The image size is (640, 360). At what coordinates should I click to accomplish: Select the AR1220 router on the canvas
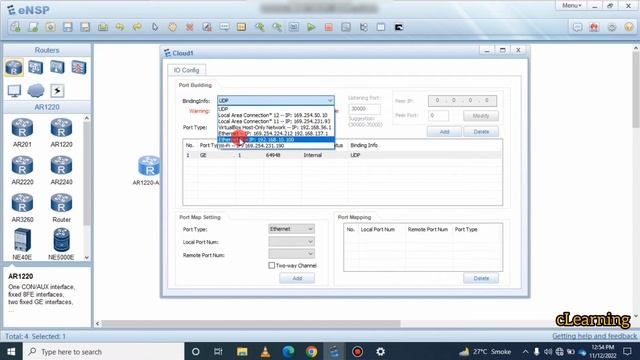tap(149, 166)
